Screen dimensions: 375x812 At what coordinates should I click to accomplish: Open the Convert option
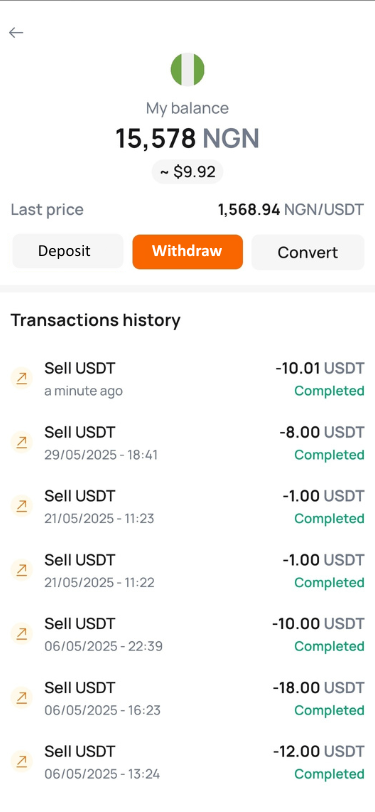click(308, 252)
